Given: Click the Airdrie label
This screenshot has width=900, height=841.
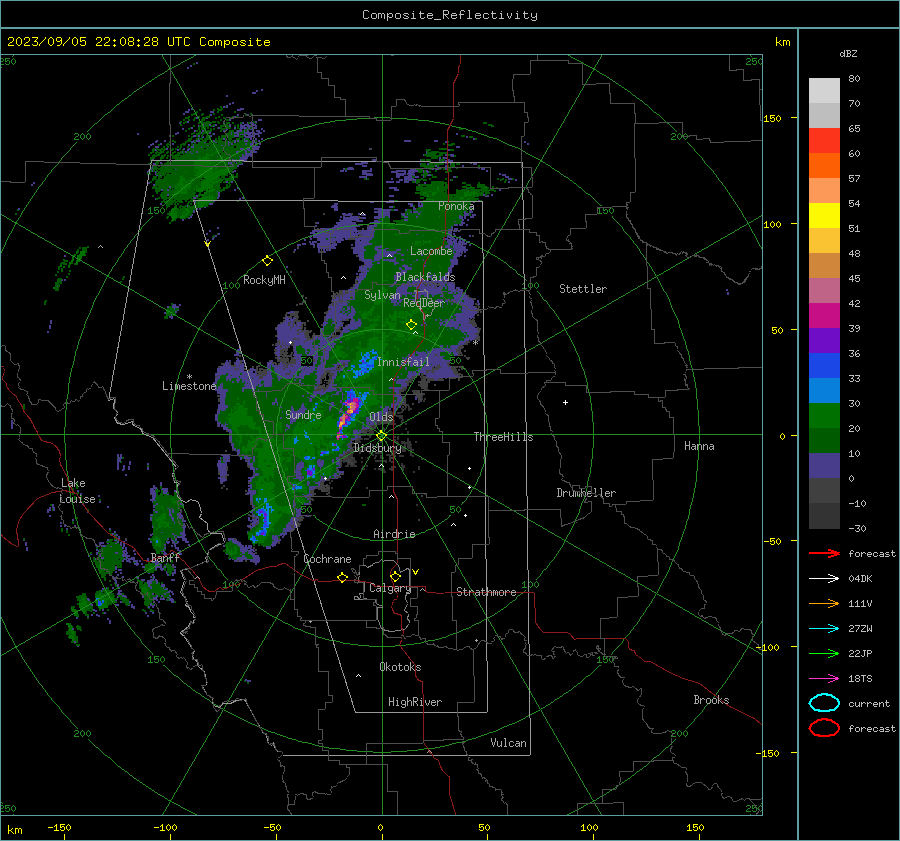Looking at the screenshot, I should pyautogui.click(x=394, y=534).
